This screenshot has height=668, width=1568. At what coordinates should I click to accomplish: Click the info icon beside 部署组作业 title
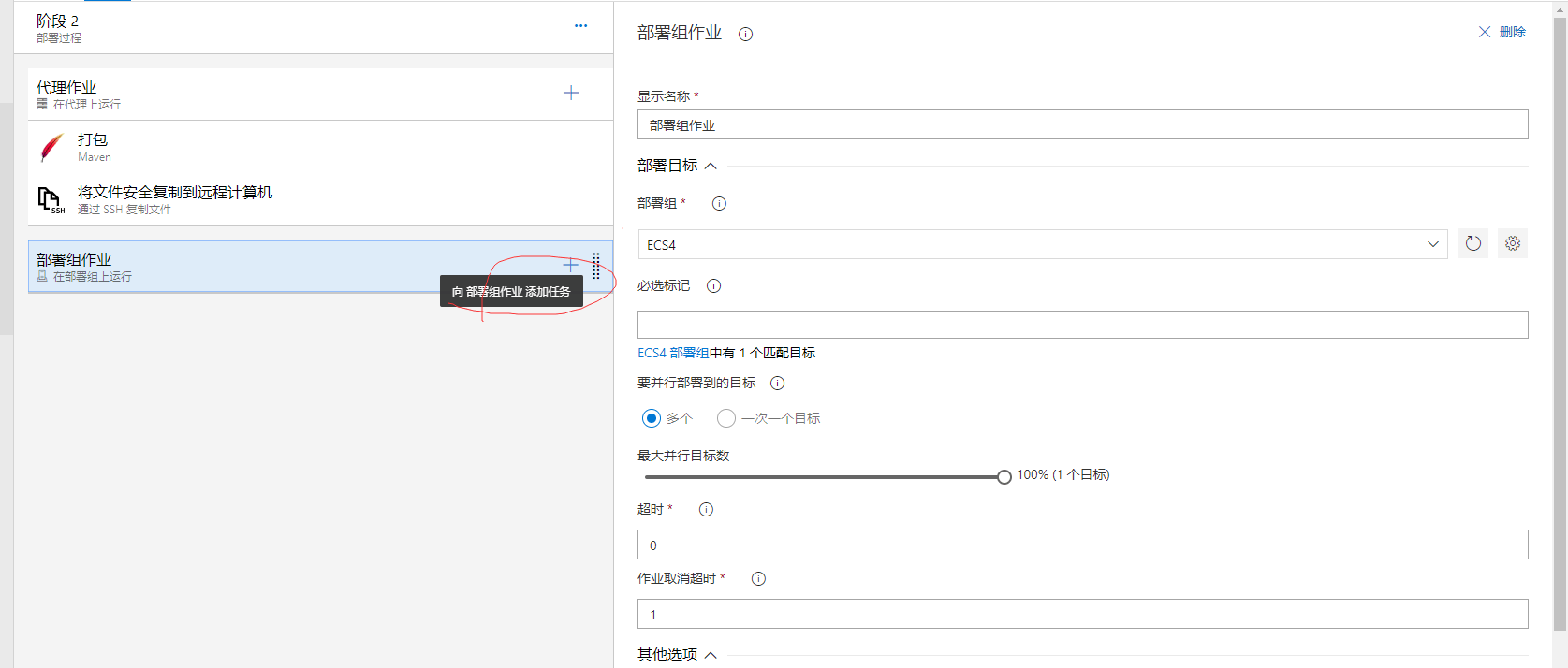pyautogui.click(x=745, y=35)
